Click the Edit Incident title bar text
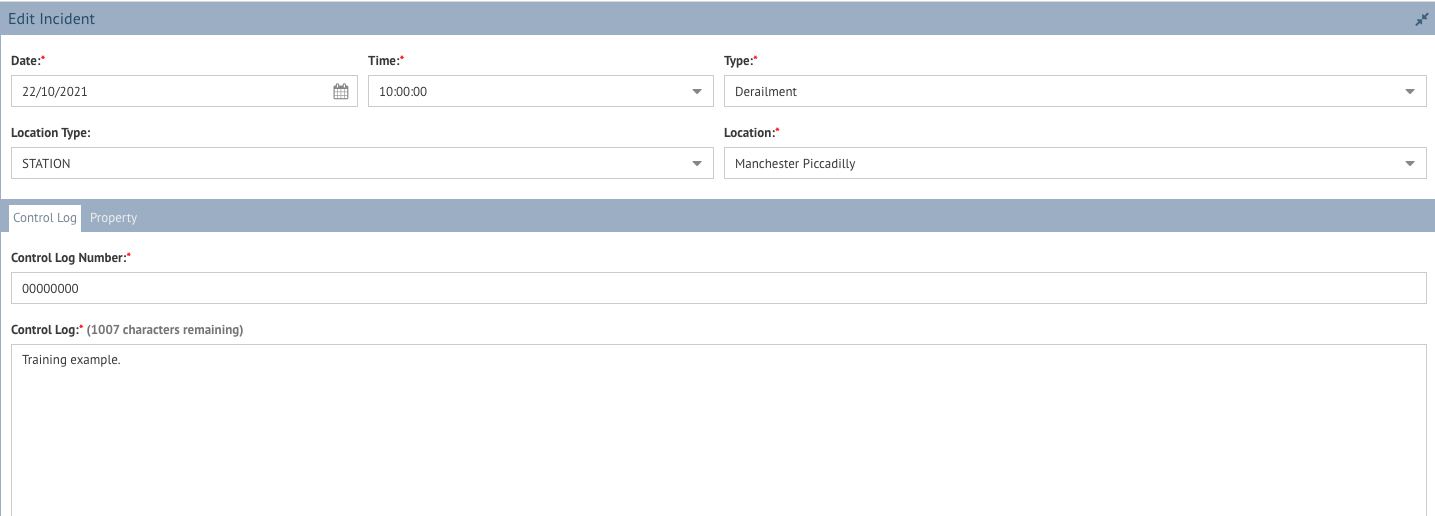Screen dimensions: 1435x516 tap(52, 19)
